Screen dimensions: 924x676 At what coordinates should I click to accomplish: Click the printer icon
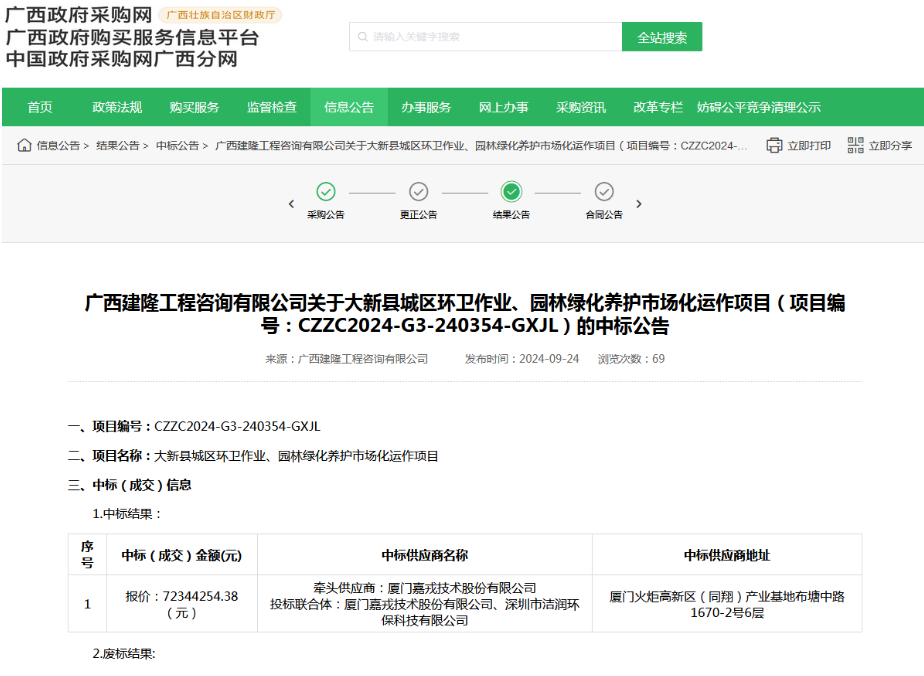[774, 145]
